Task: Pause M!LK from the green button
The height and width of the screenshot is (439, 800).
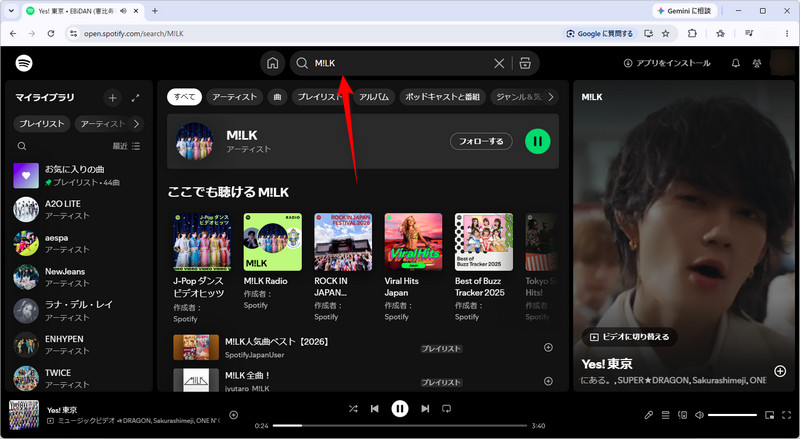Action: click(x=538, y=141)
